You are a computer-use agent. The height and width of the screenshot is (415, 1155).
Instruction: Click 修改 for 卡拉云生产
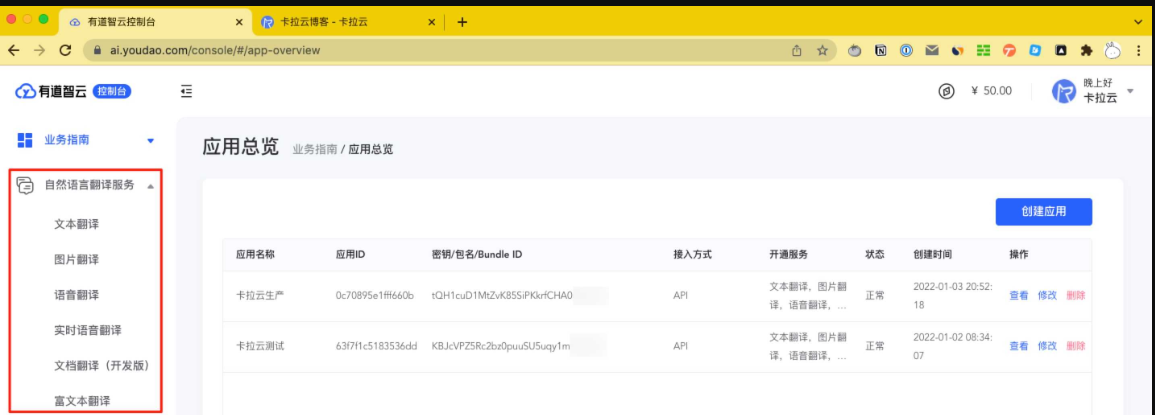pos(1047,295)
